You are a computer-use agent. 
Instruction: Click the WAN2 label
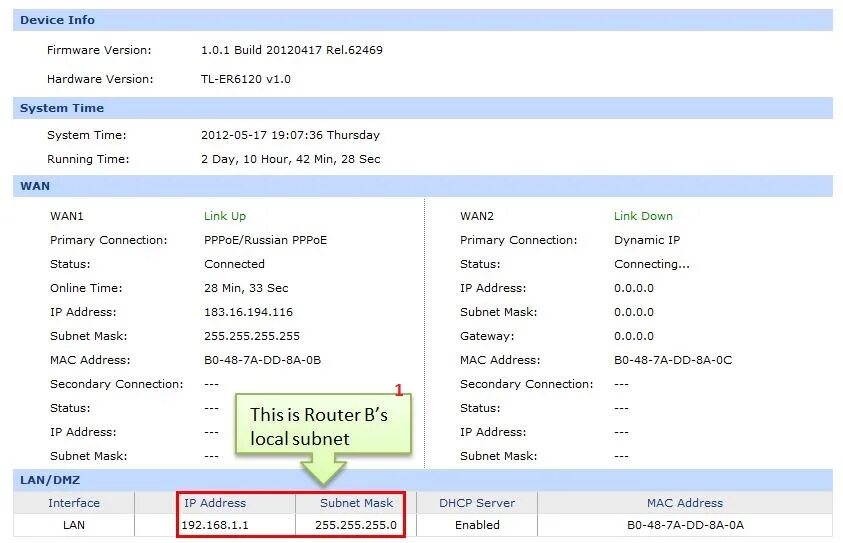click(476, 216)
